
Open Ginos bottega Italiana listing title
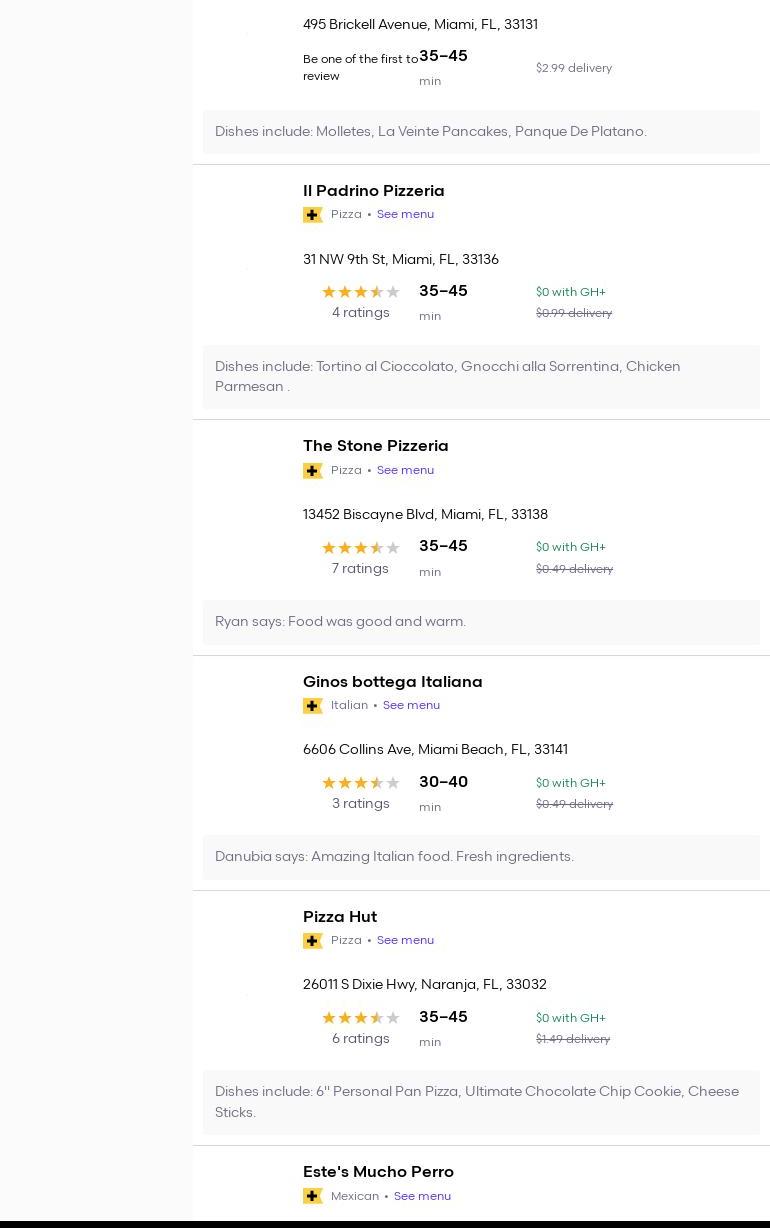pos(392,682)
